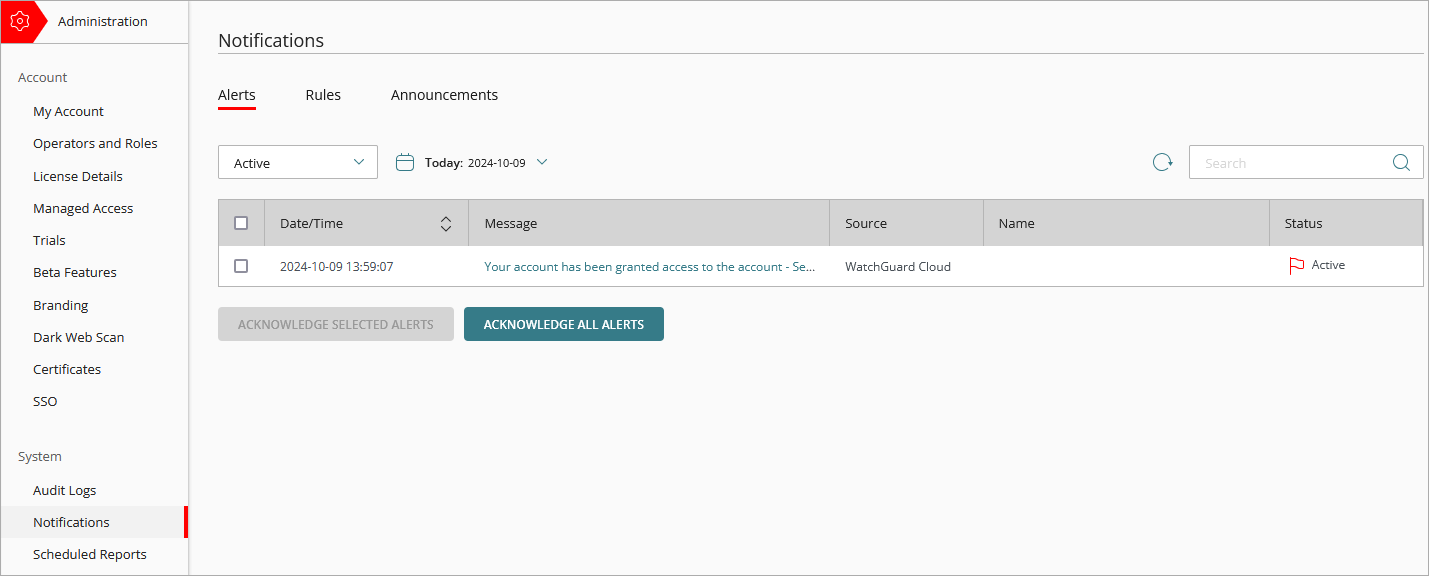Open Scheduled Reports from the sidebar
The image size is (1429, 576).
click(90, 553)
